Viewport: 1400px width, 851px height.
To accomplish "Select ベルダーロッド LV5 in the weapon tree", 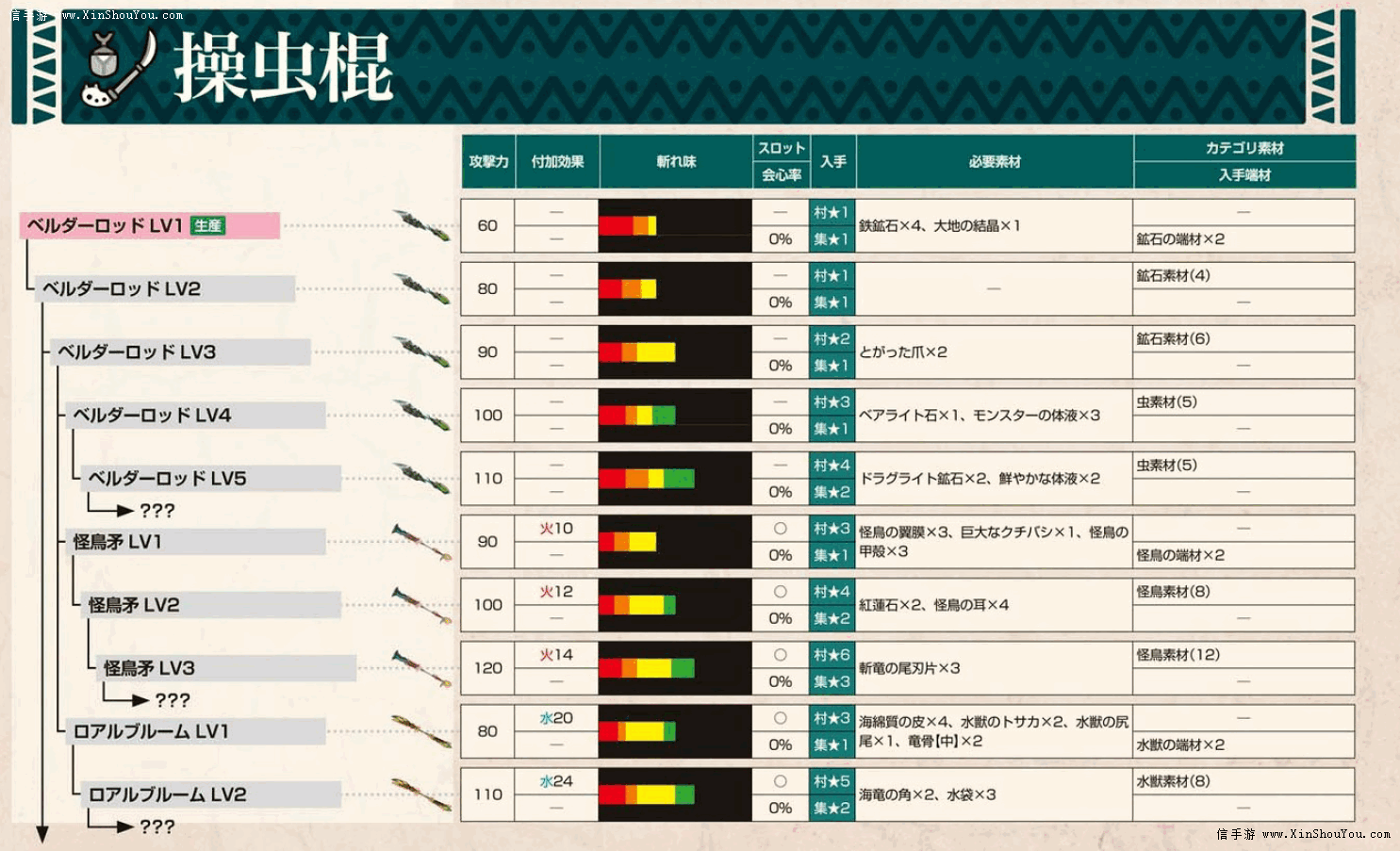I will click(x=209, y=478).
